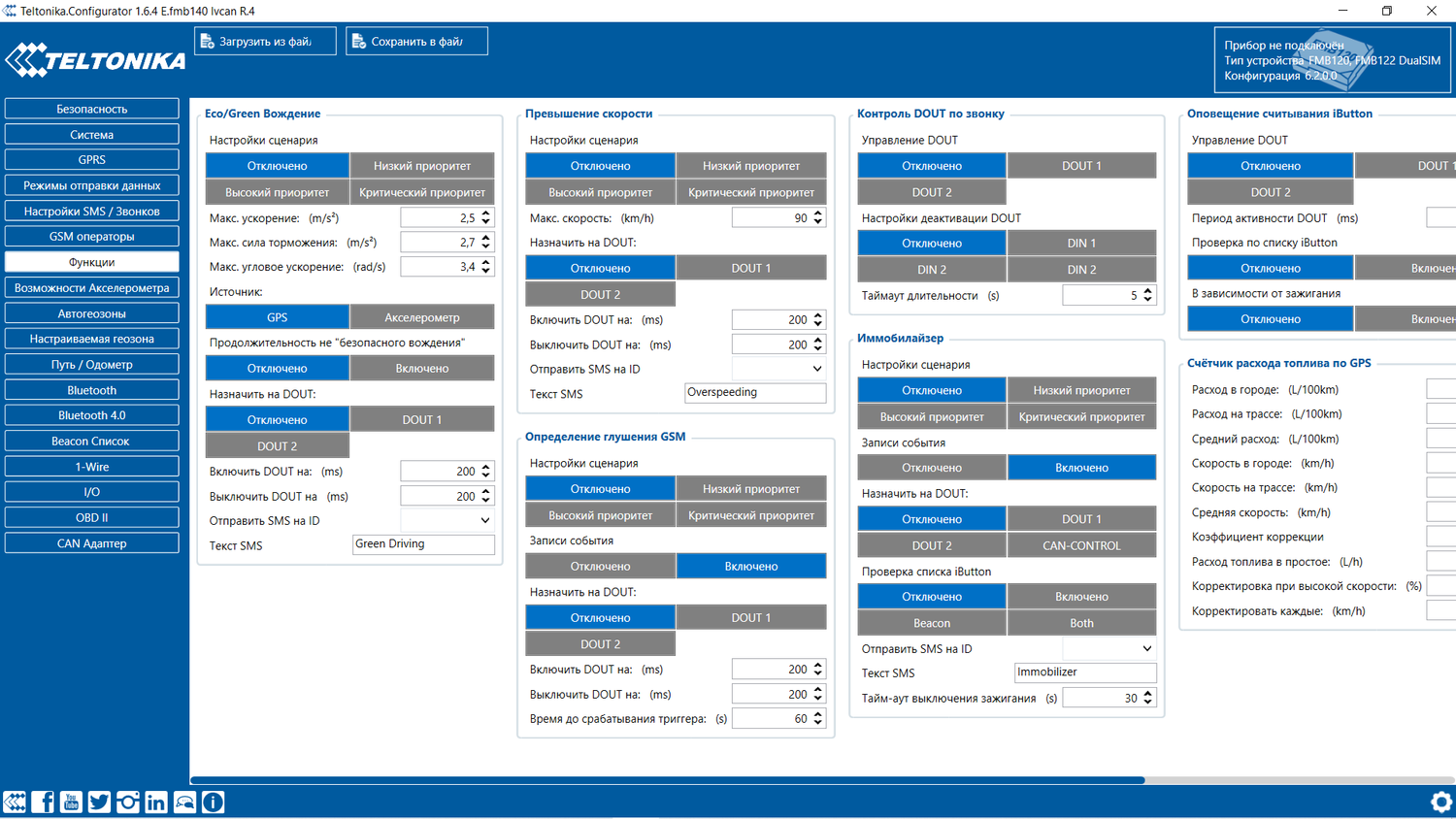Image resolution: width=1456 pixels, height=819 pixels.
Task: Click the 'Immobilizer' SMS text field
Action: 1085,672
